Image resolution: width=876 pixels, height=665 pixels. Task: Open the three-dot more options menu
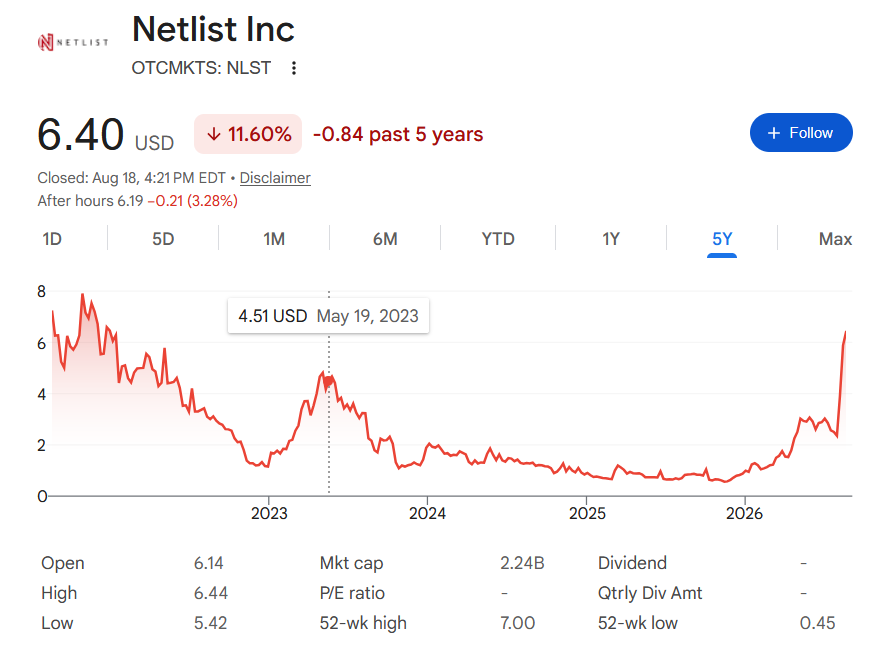coord(294,68)
